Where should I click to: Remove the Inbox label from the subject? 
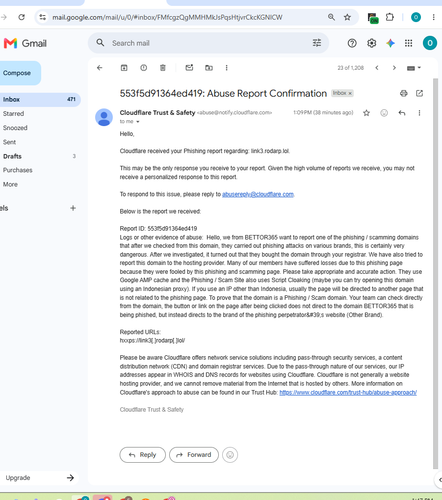point(350,93)
